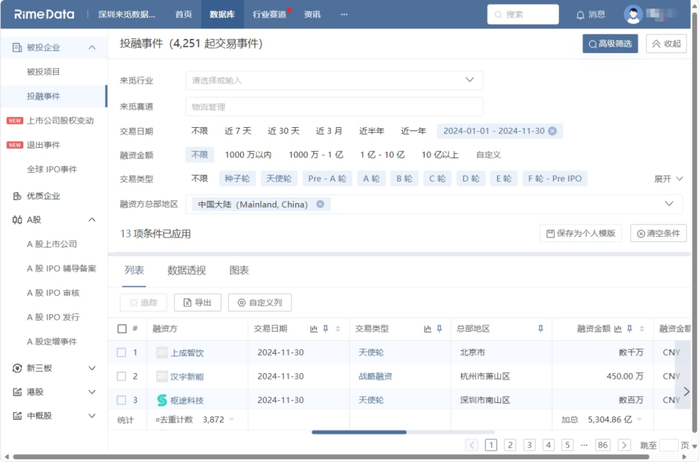Toggle the select-all header checkbox
The image size is (700, 462).
pos(122,329)
